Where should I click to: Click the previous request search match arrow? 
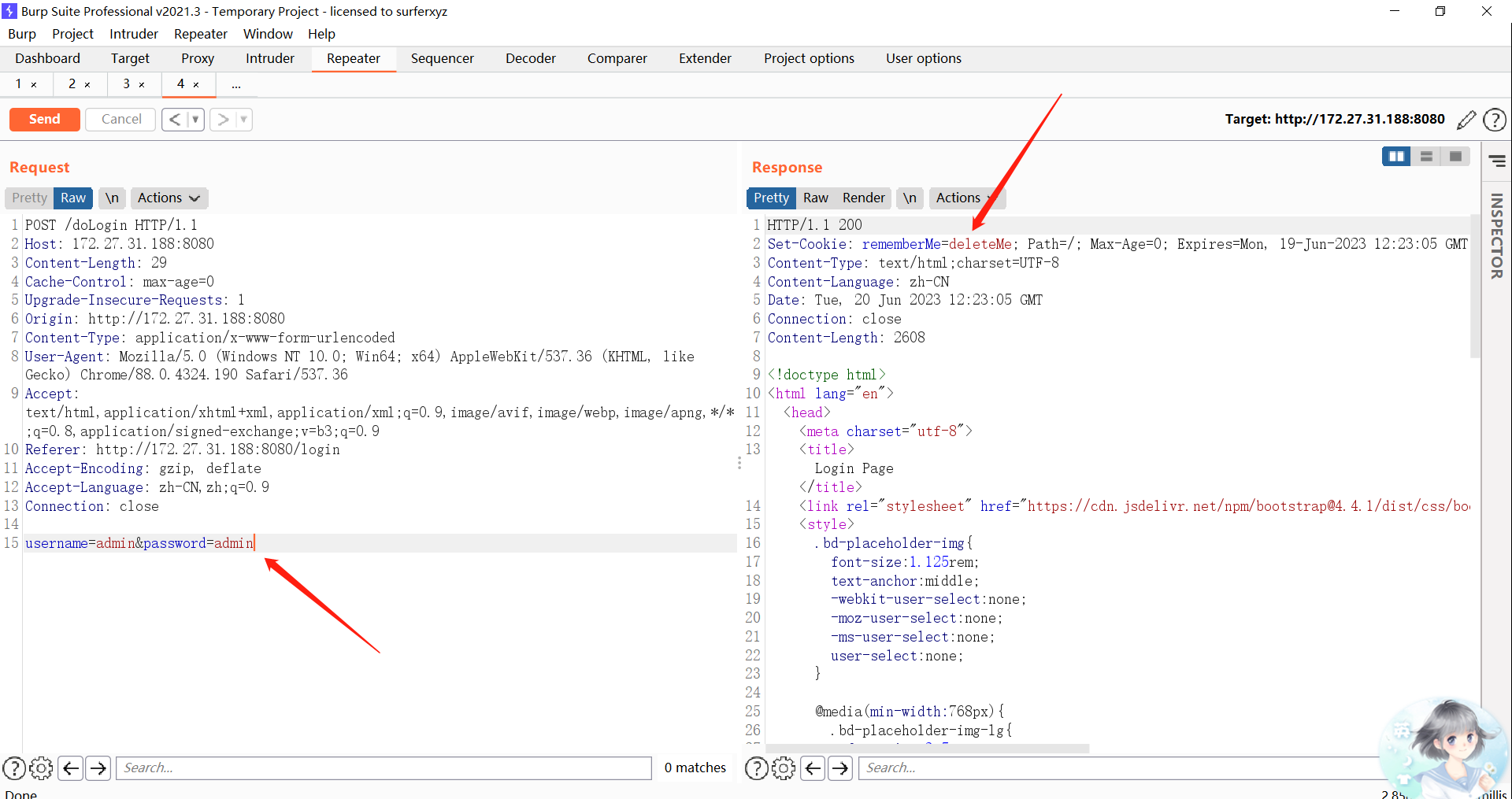(x=71, y=768)
